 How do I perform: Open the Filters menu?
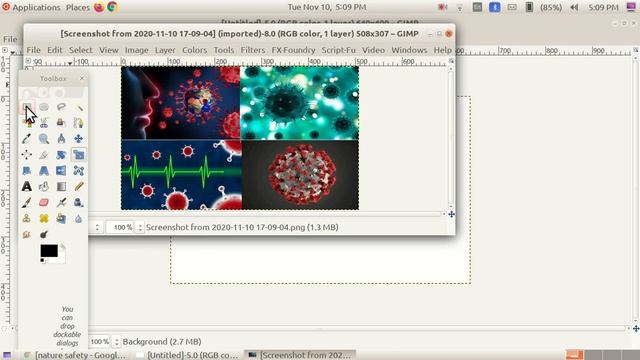click(x=253, y=50)
